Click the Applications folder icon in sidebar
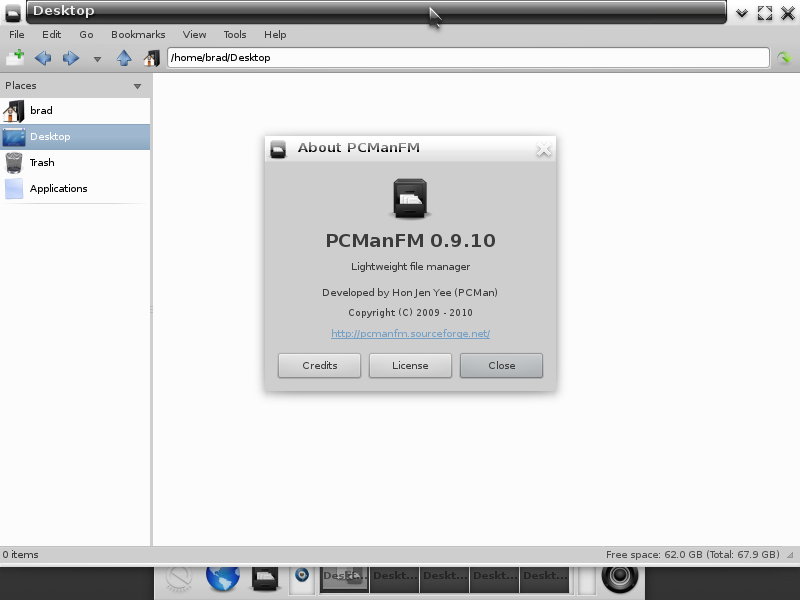Screen dimensions: 800x600 [14, 189]
